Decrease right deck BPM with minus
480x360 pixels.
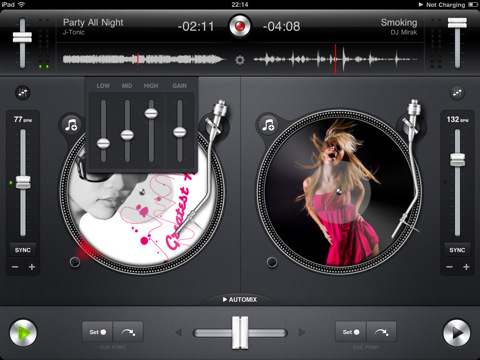tap(449, 267)
